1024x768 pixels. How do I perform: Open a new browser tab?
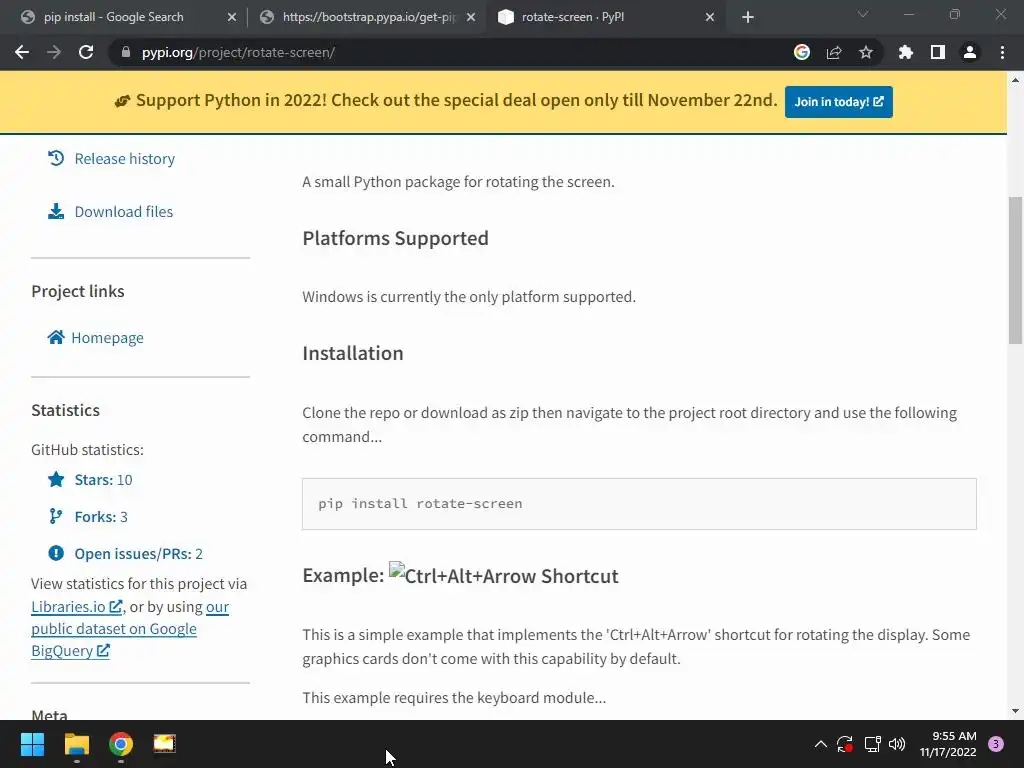tap(748, 17)
